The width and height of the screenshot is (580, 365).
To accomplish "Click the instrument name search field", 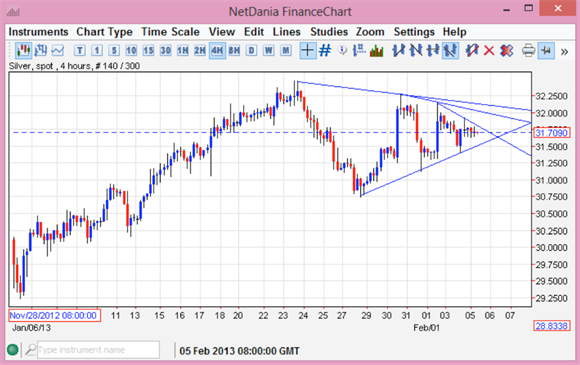I will (98, 349).
